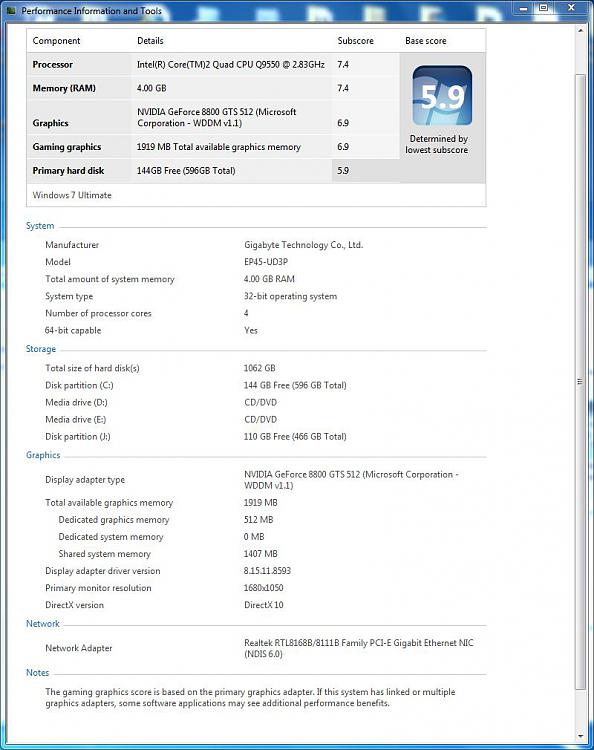Click the Base score column header
This screenshot has width=594, height=750.
(426, 41)
